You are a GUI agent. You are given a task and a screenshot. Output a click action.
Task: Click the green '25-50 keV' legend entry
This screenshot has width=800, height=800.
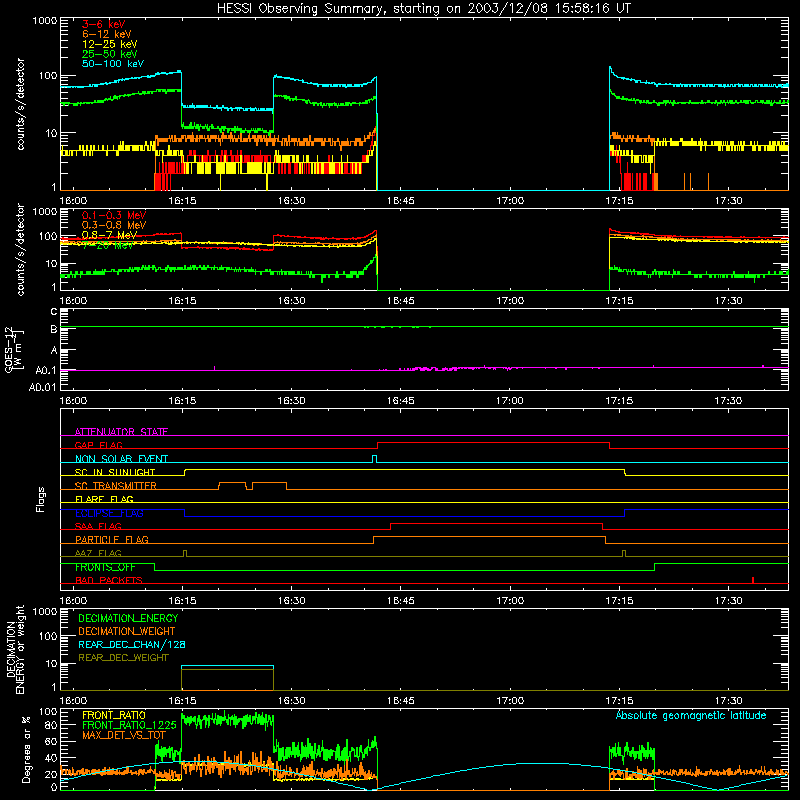click(x=109, y=54)
